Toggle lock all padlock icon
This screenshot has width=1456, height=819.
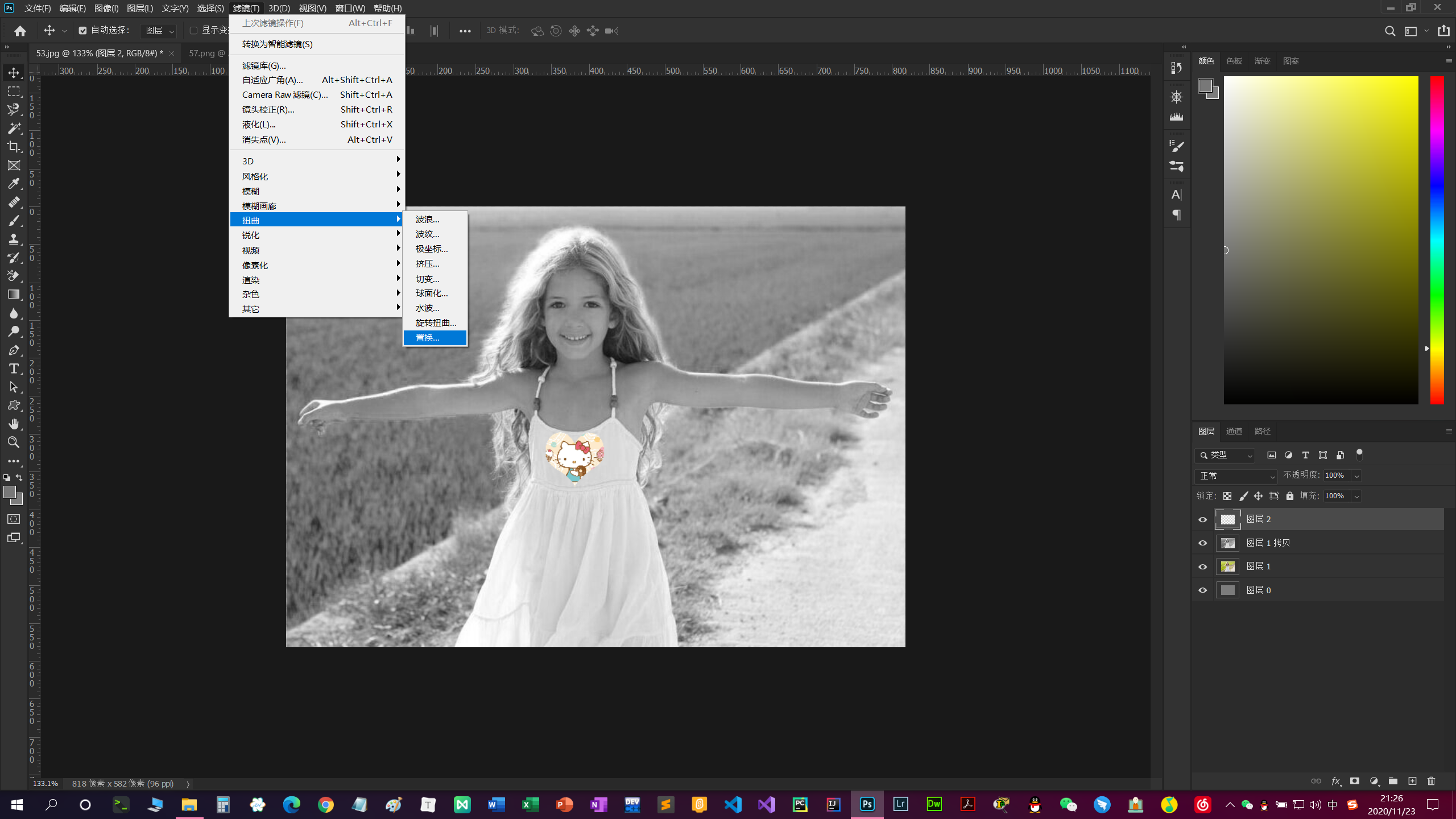click(1290, 496)
